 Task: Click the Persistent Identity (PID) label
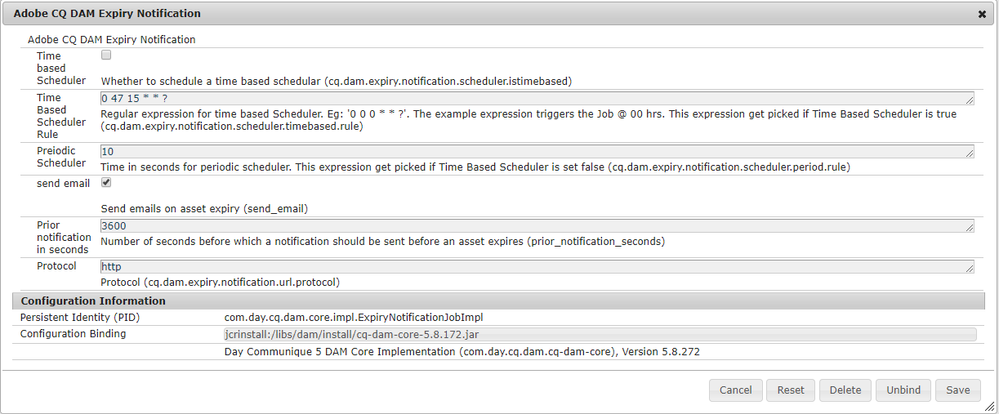tap(80, 317)
